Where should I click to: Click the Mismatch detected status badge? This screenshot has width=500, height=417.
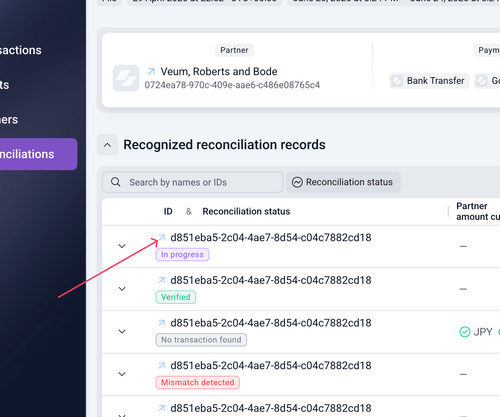click(197, 382)
